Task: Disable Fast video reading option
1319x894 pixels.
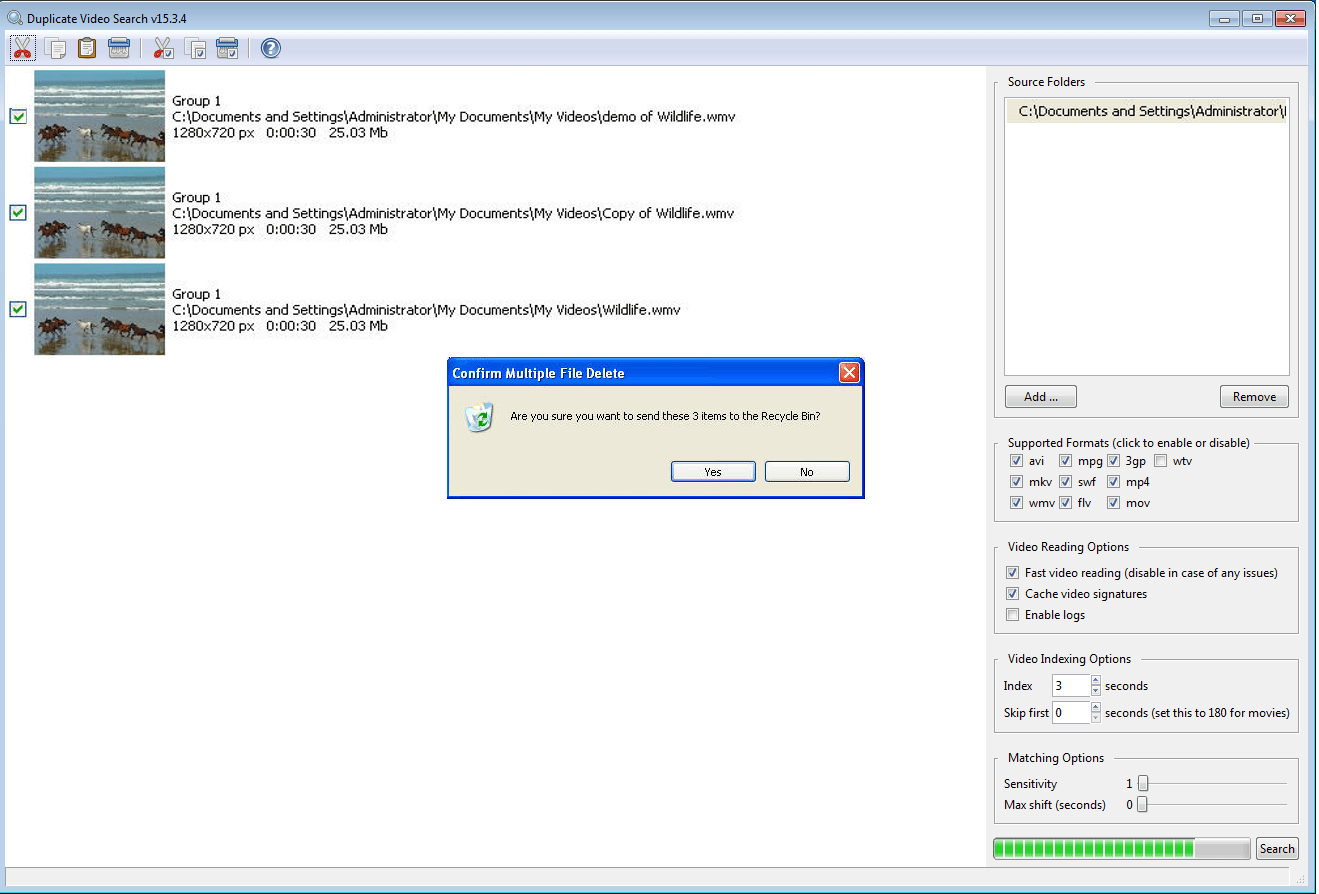Action: click(x=1013, y=573)
